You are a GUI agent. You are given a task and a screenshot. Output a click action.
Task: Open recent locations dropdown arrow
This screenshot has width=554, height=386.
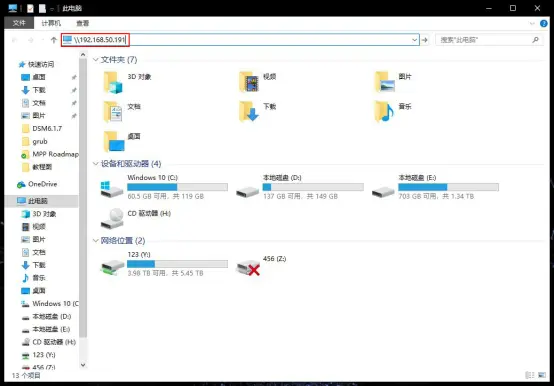point(43,40)
